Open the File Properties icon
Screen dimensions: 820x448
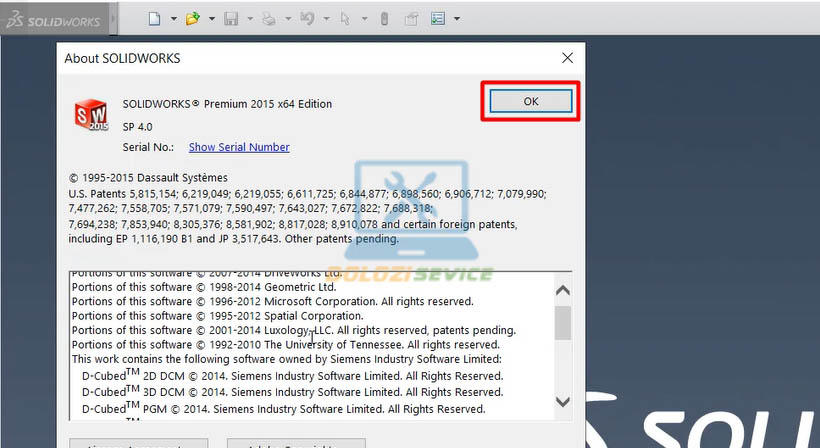[x=411, y=19]
